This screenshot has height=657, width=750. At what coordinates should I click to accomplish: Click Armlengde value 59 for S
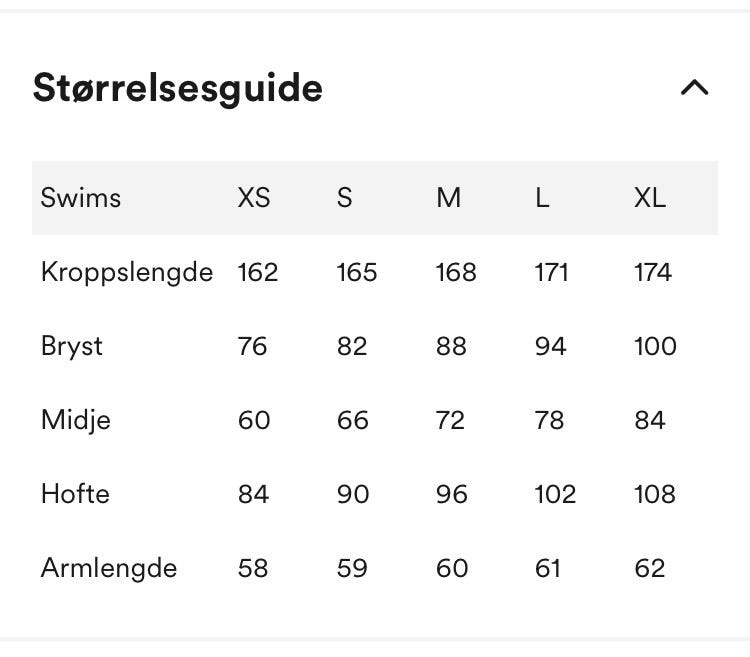[352, 568]
